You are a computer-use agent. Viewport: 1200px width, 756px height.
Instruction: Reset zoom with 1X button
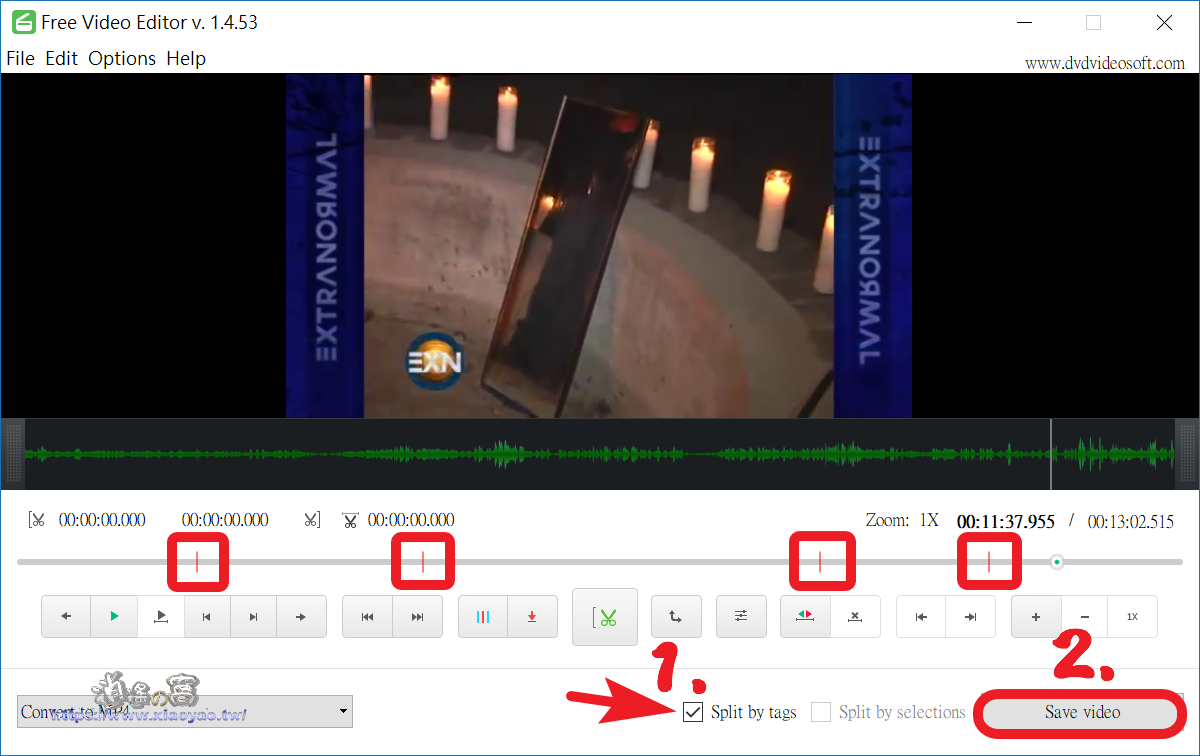pyautogui.click(x=1133, y=617)
